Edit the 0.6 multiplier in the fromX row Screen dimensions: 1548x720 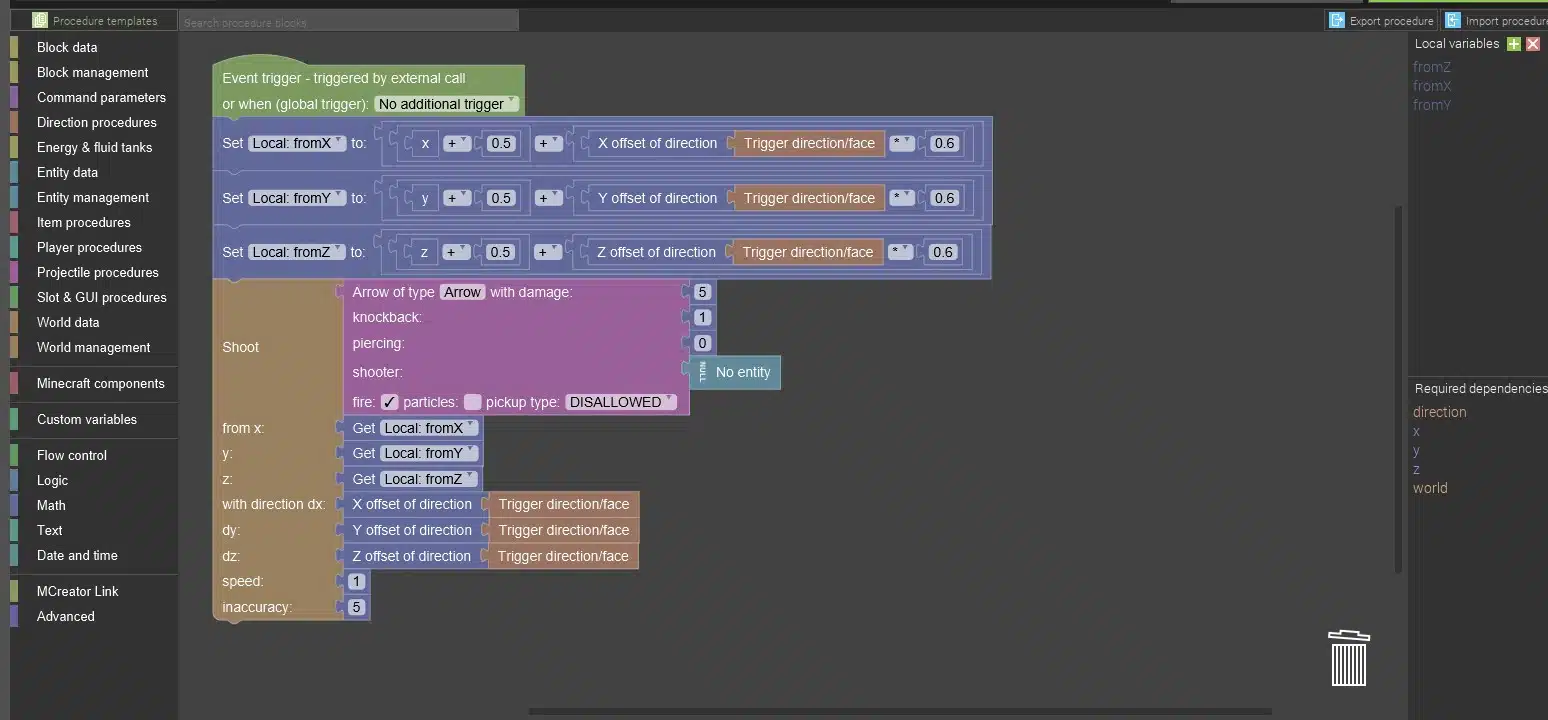point(944,143)
